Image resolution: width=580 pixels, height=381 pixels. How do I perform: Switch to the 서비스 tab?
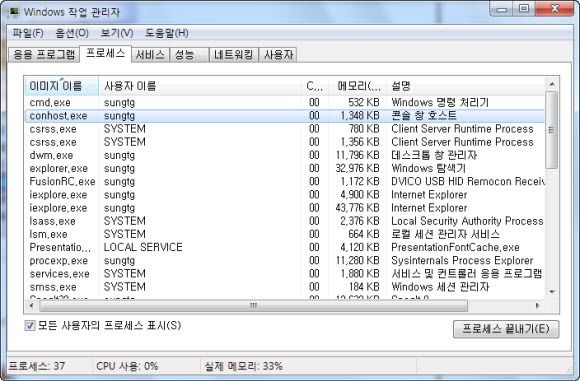coord(150,55)
